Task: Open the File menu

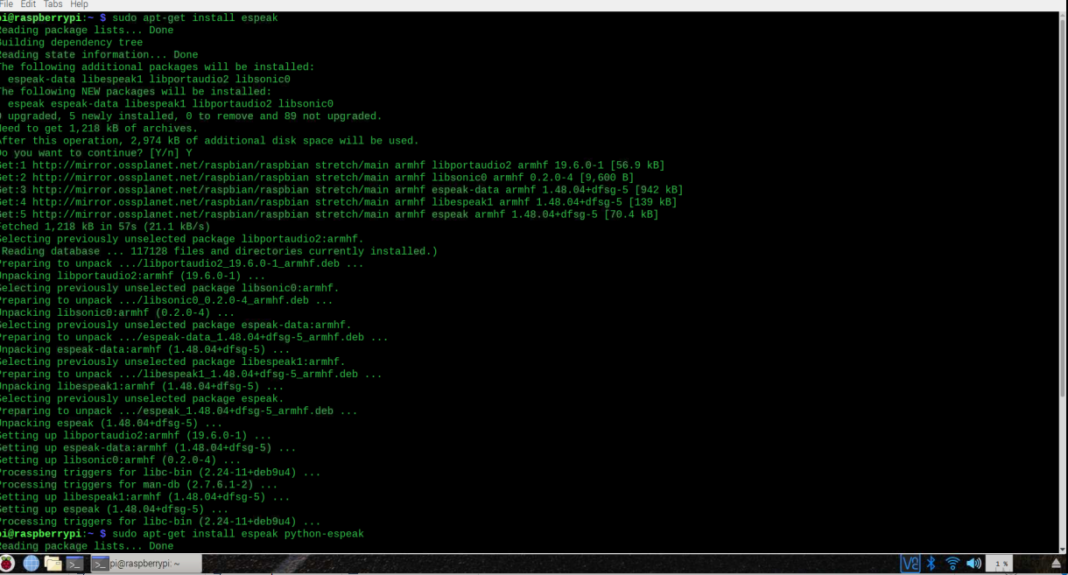Action: click(5, 5)
